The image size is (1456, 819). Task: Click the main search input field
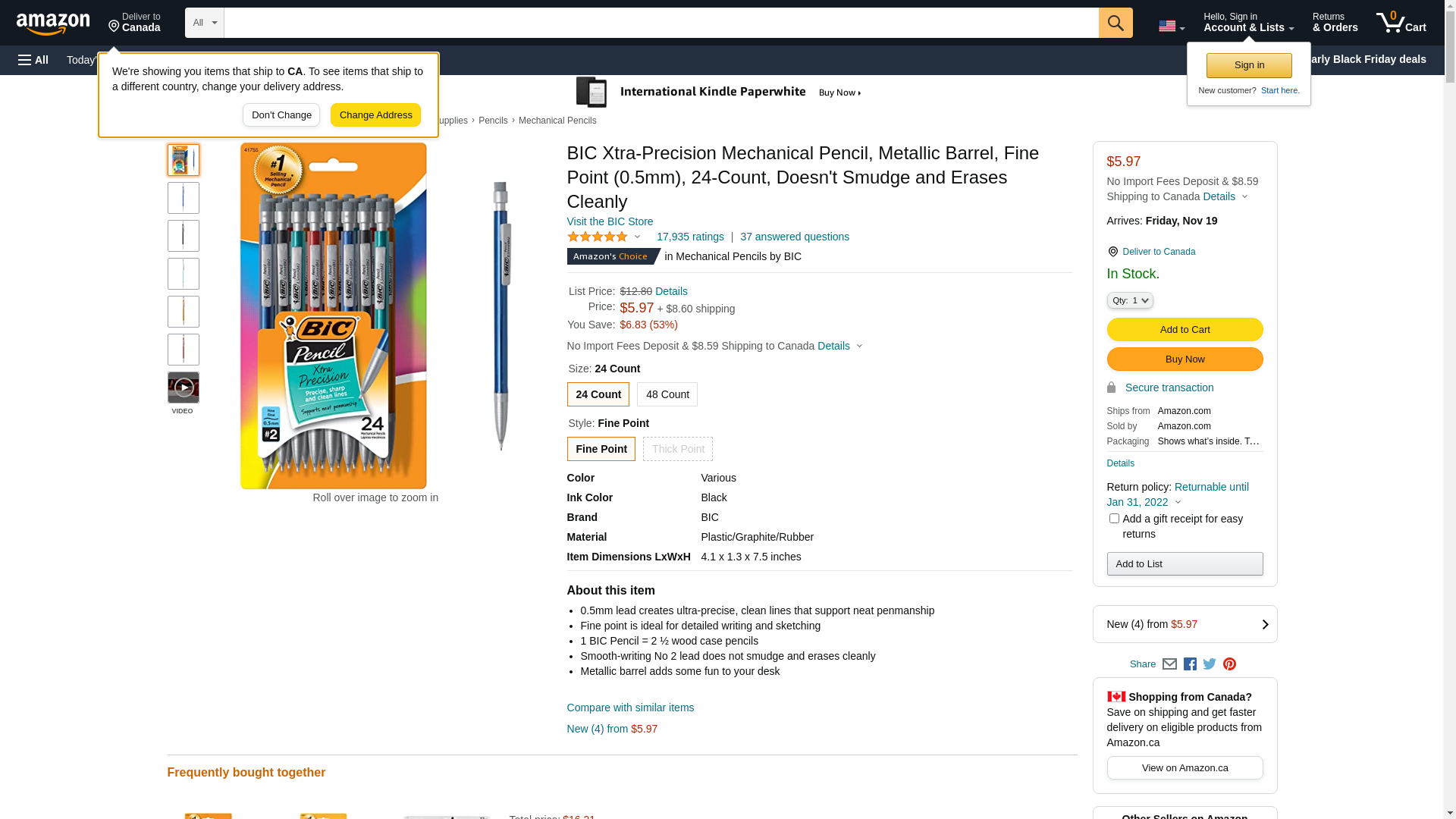(x=660, y=23)
